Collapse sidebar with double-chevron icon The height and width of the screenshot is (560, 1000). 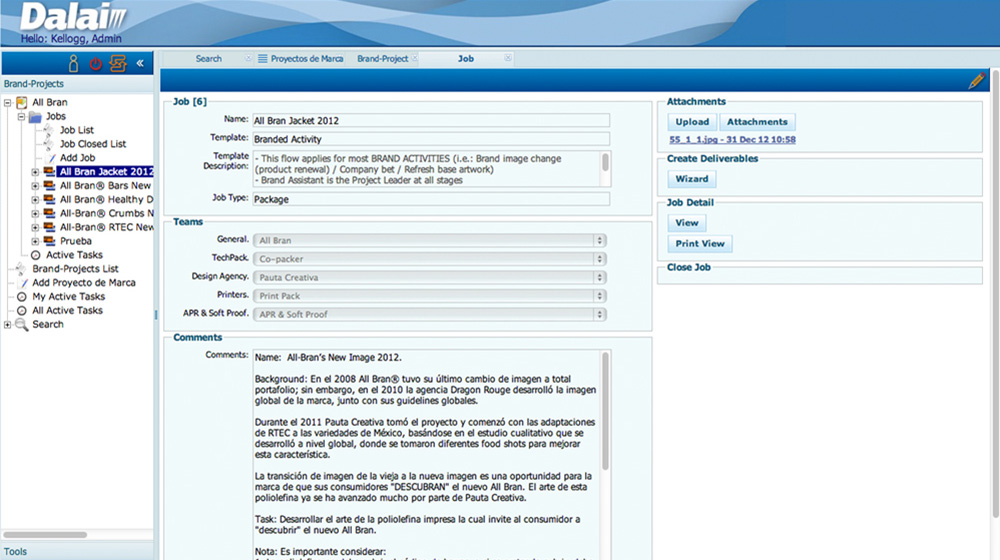click(x=141, y=63)
